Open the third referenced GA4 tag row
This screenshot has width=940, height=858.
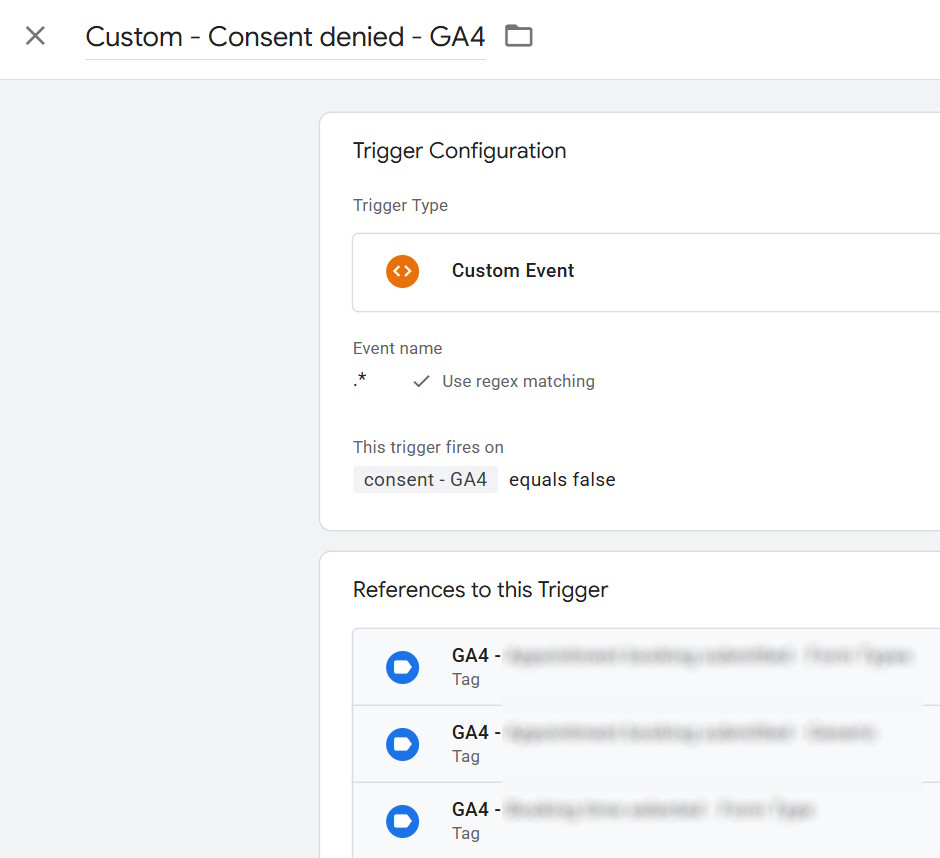[646, 820]
